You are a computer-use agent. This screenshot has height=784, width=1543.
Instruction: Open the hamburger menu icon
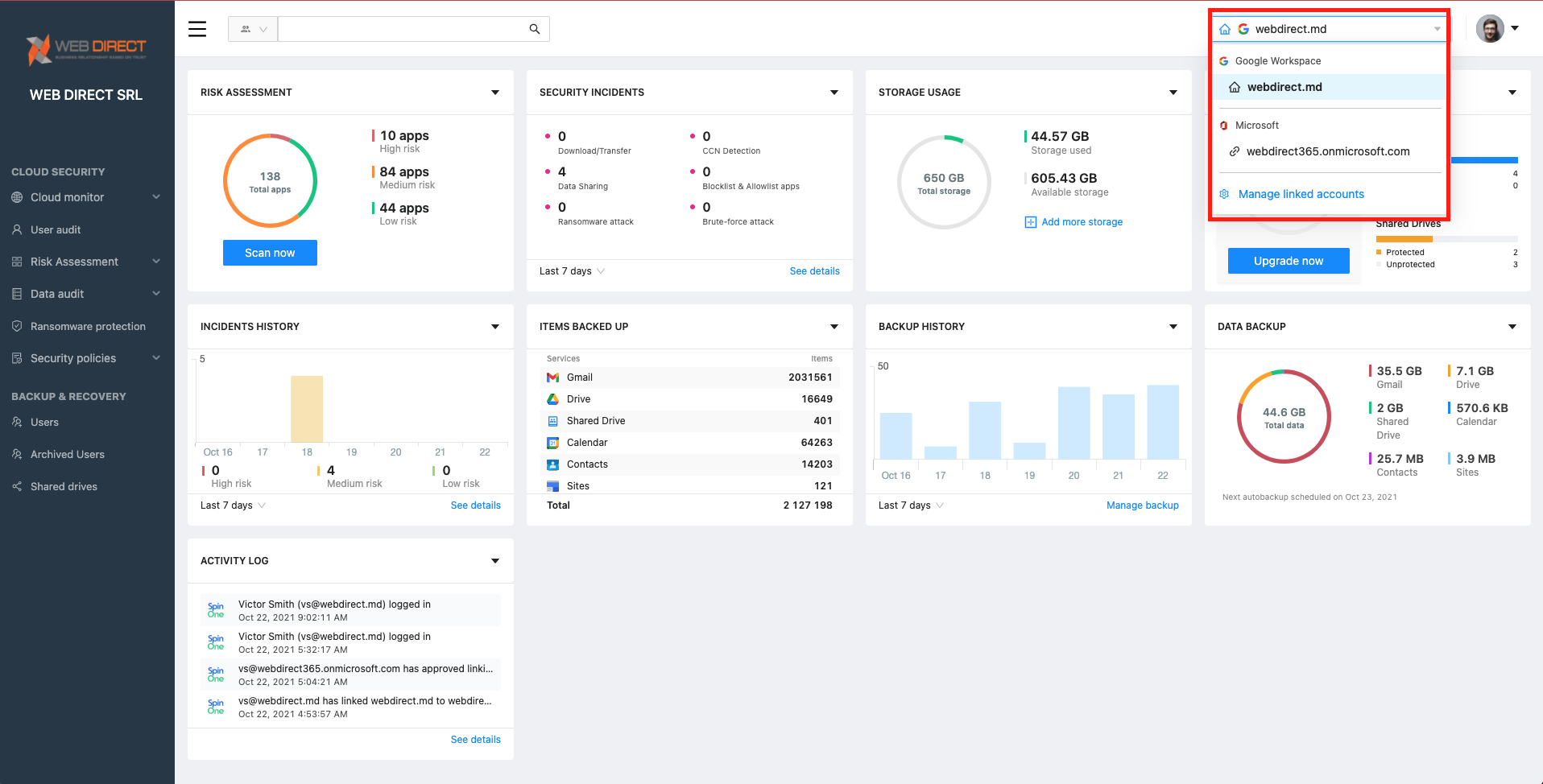coord(197,29)
